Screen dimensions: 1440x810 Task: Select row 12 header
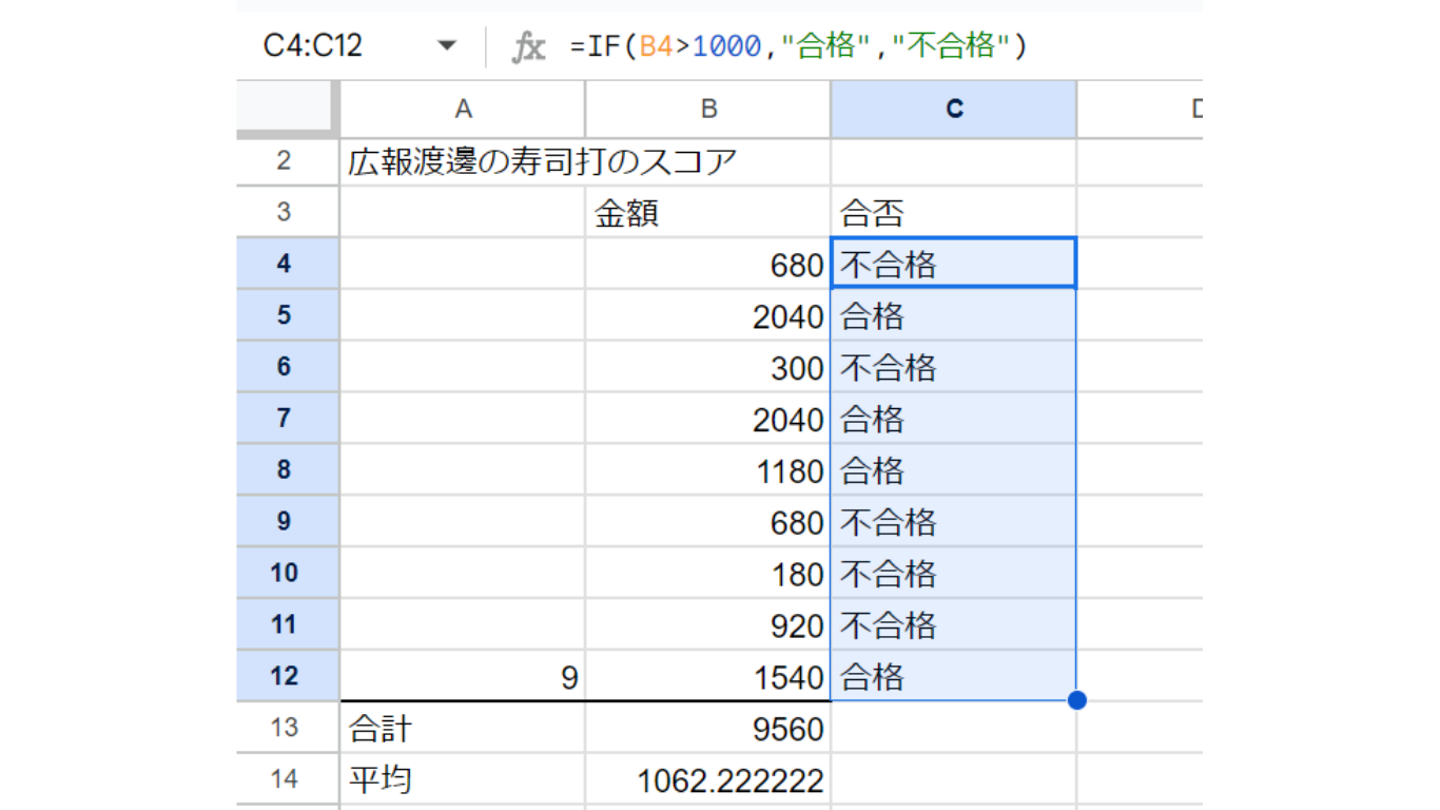click(x=288, y=676)
